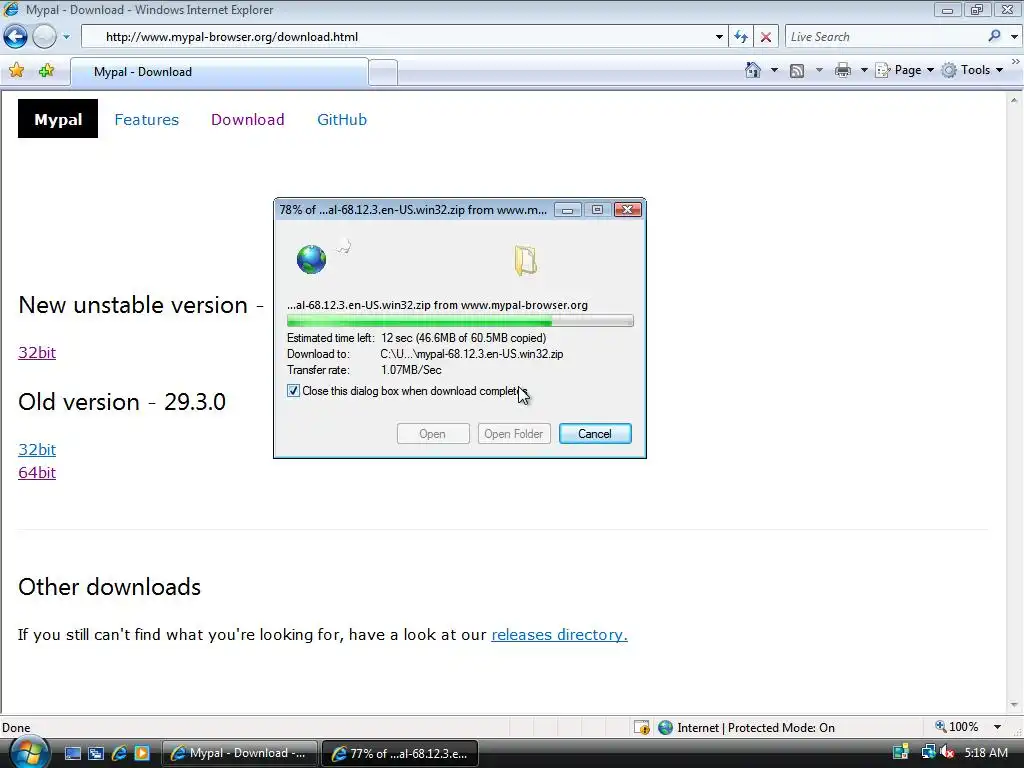Click the 100% zoom level button
Image resolution: width=1024 pixels, height=768 pixels.
click(x=957, y=727)
